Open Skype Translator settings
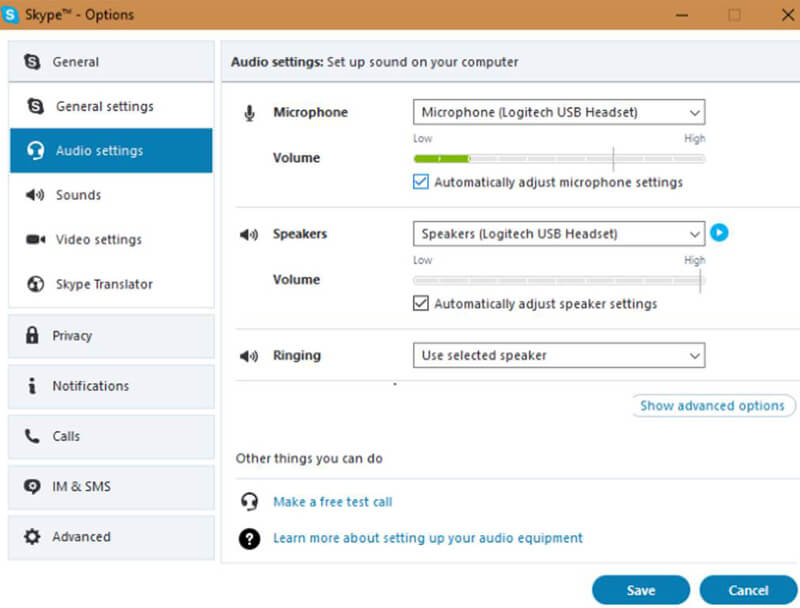The width and height of the screenshot is (800, 608). (x=111, y=284)
